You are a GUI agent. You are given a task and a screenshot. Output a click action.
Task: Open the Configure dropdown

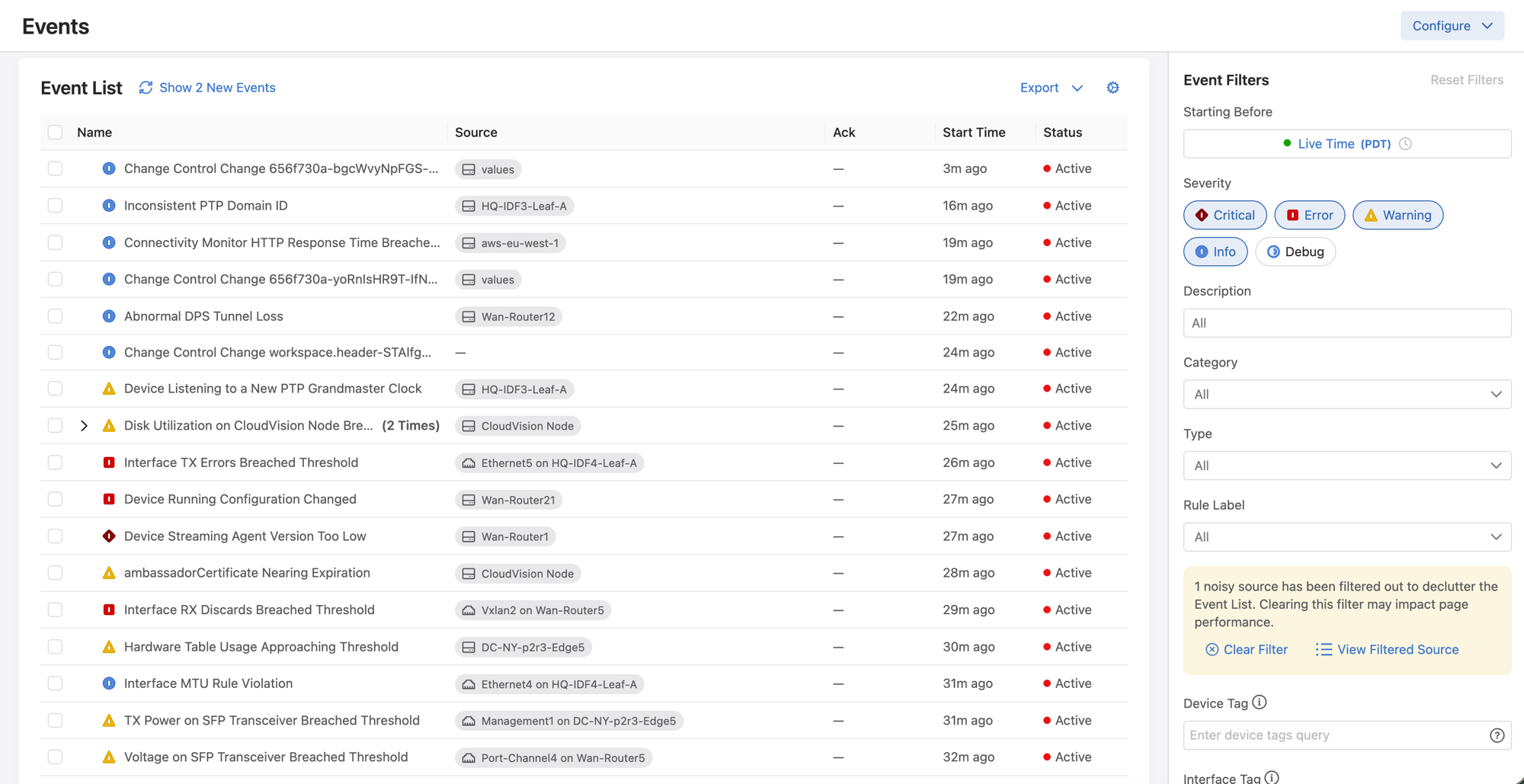pyautogui.click(x=1452, y=26)
